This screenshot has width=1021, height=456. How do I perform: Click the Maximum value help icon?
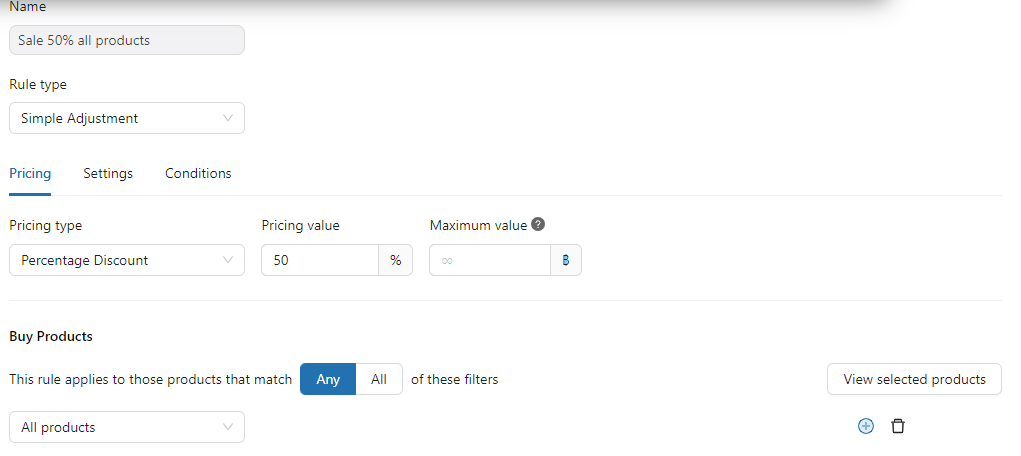click(538, 225)
